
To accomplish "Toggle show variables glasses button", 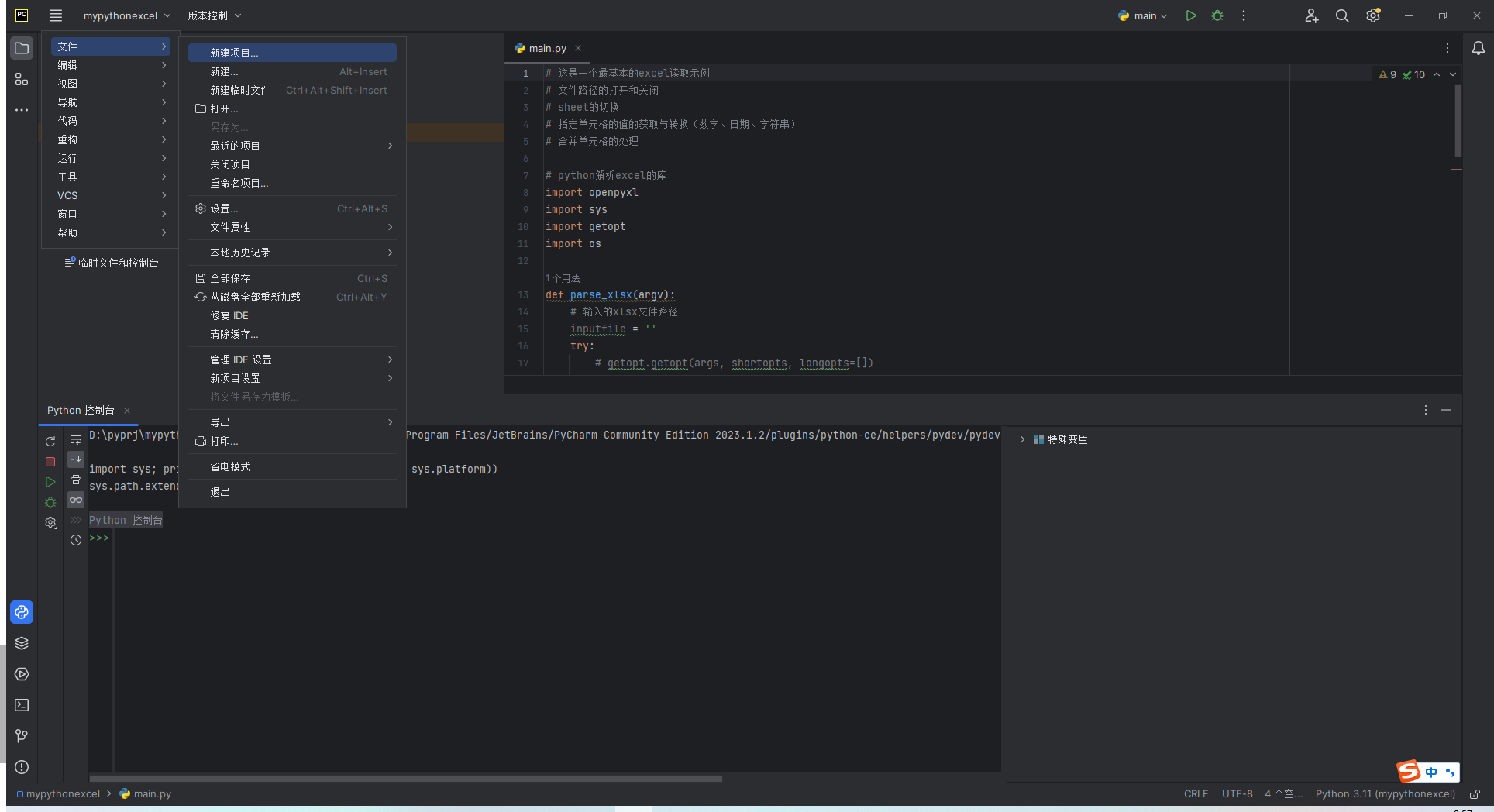I will [76, 500].
